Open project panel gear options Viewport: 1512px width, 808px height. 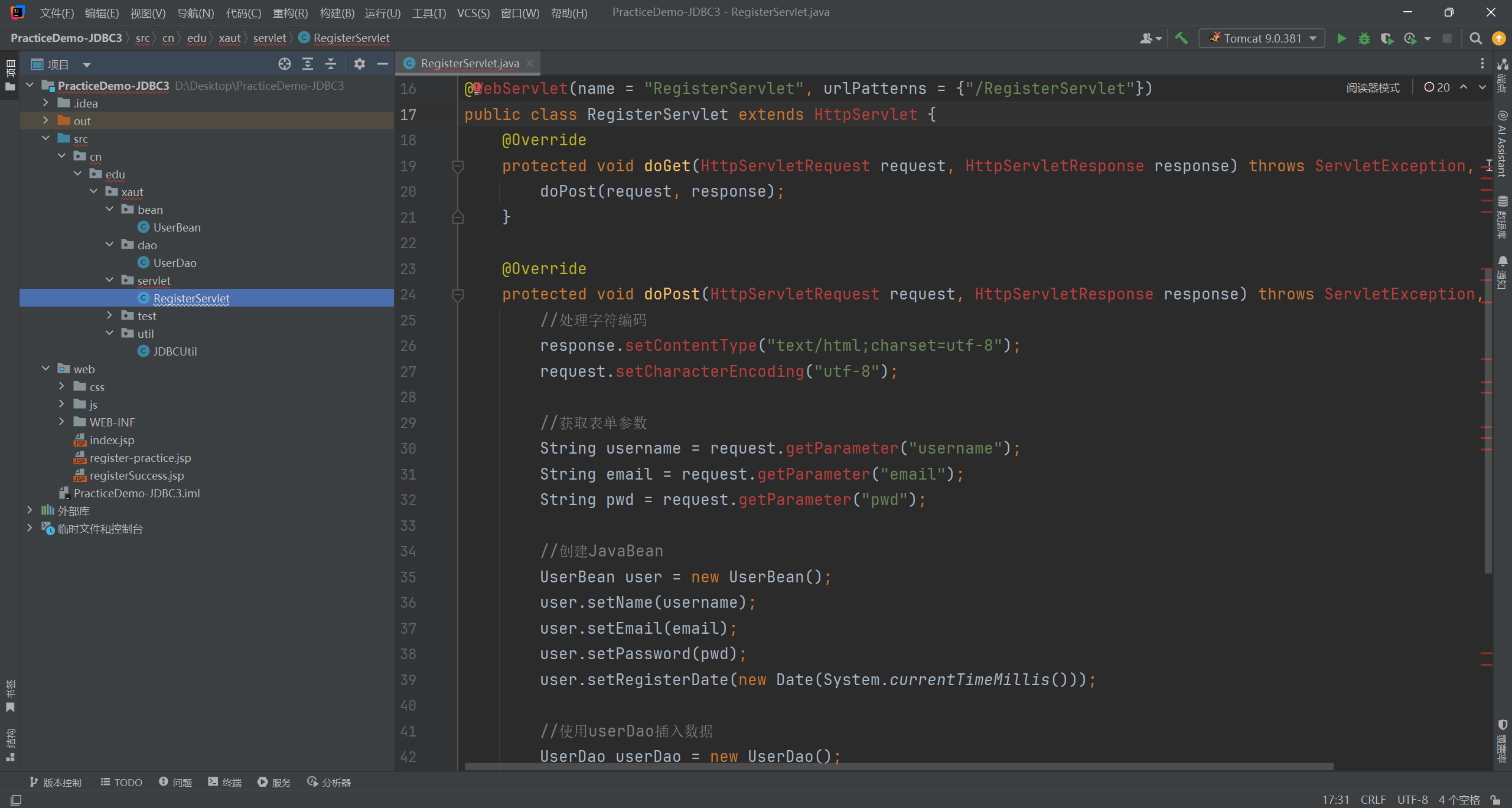[360, 64]
